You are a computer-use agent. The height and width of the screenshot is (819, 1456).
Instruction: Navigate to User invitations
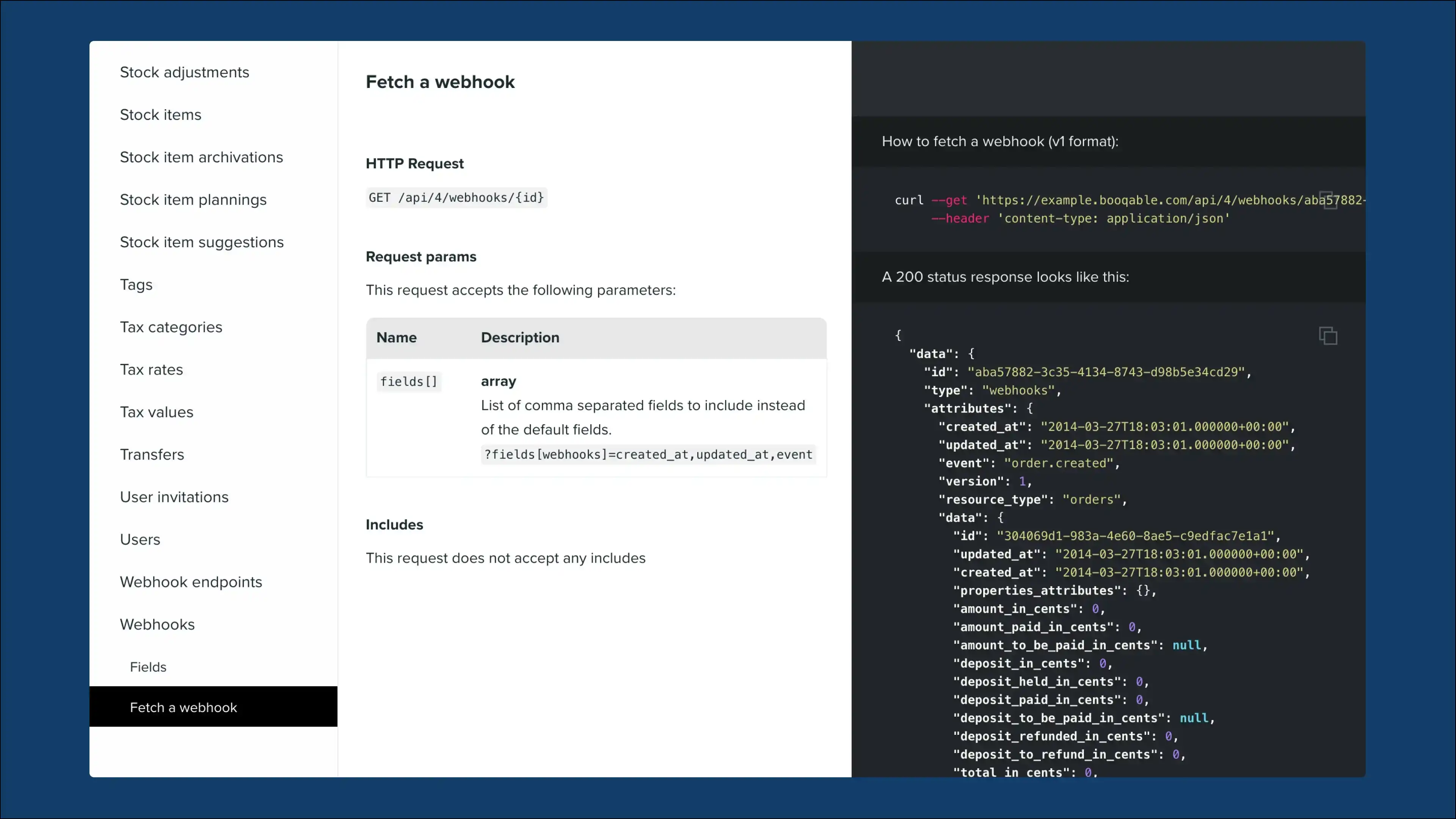click(174, 497)
